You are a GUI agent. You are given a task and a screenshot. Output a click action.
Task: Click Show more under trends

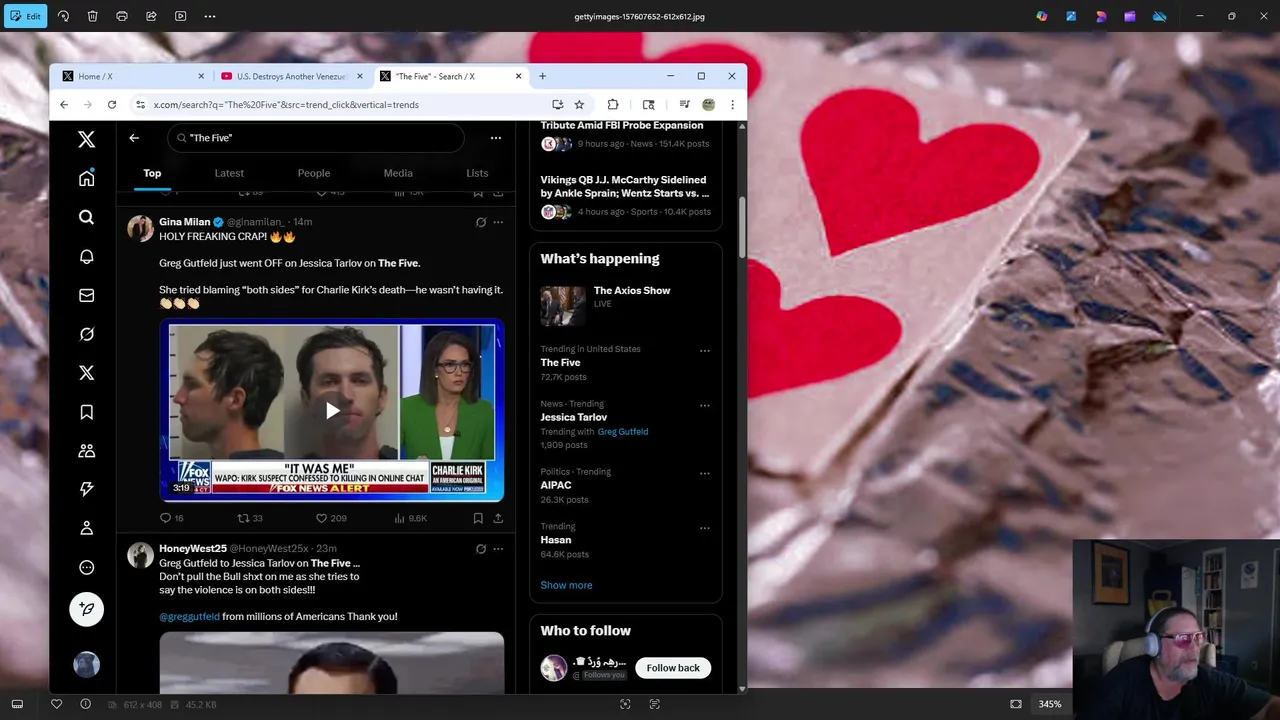point(566,585)
